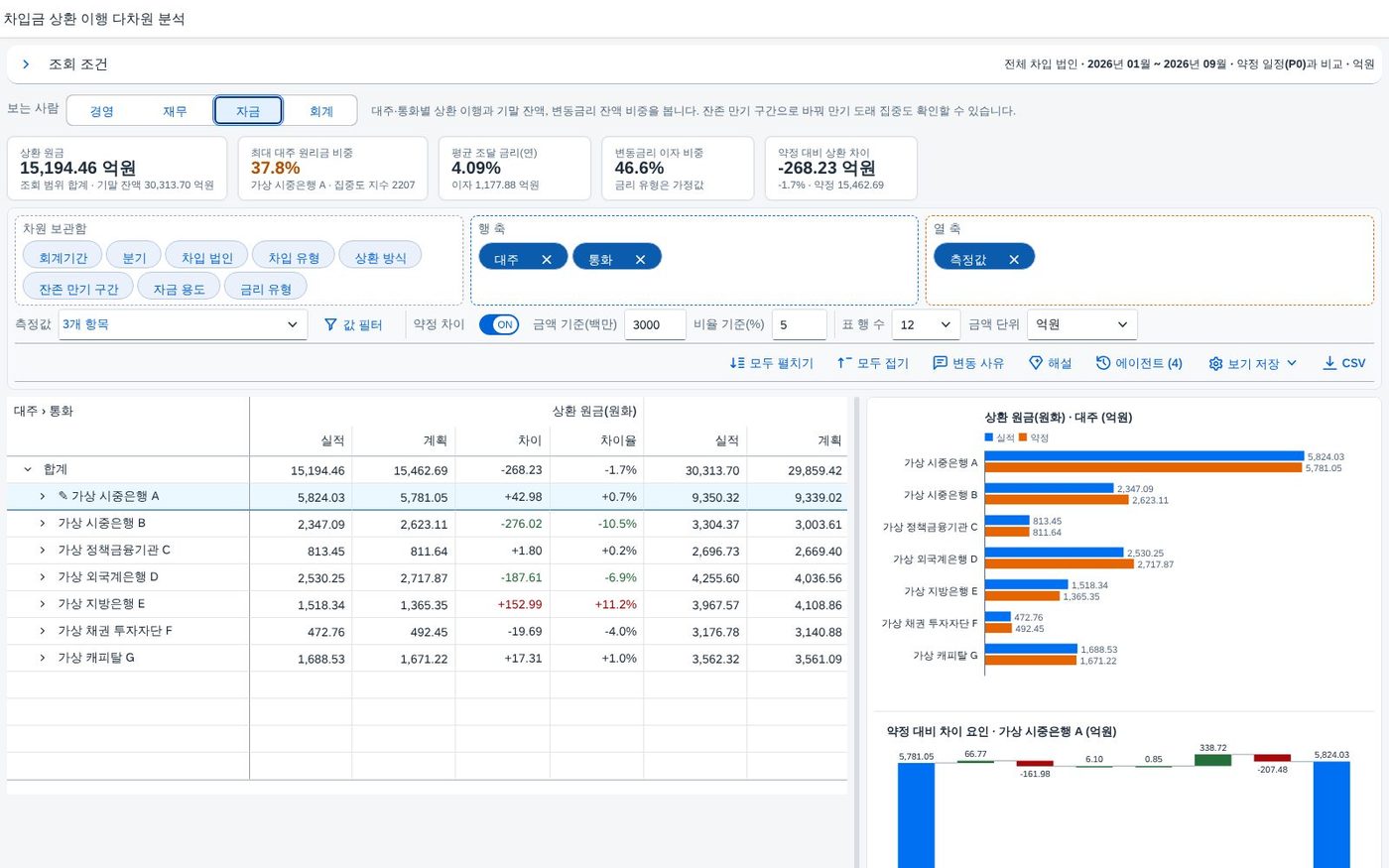This screenshot has width=1389, height=868.
Task: Select the 재무 viewer tab
Action: tap(175, 111)
